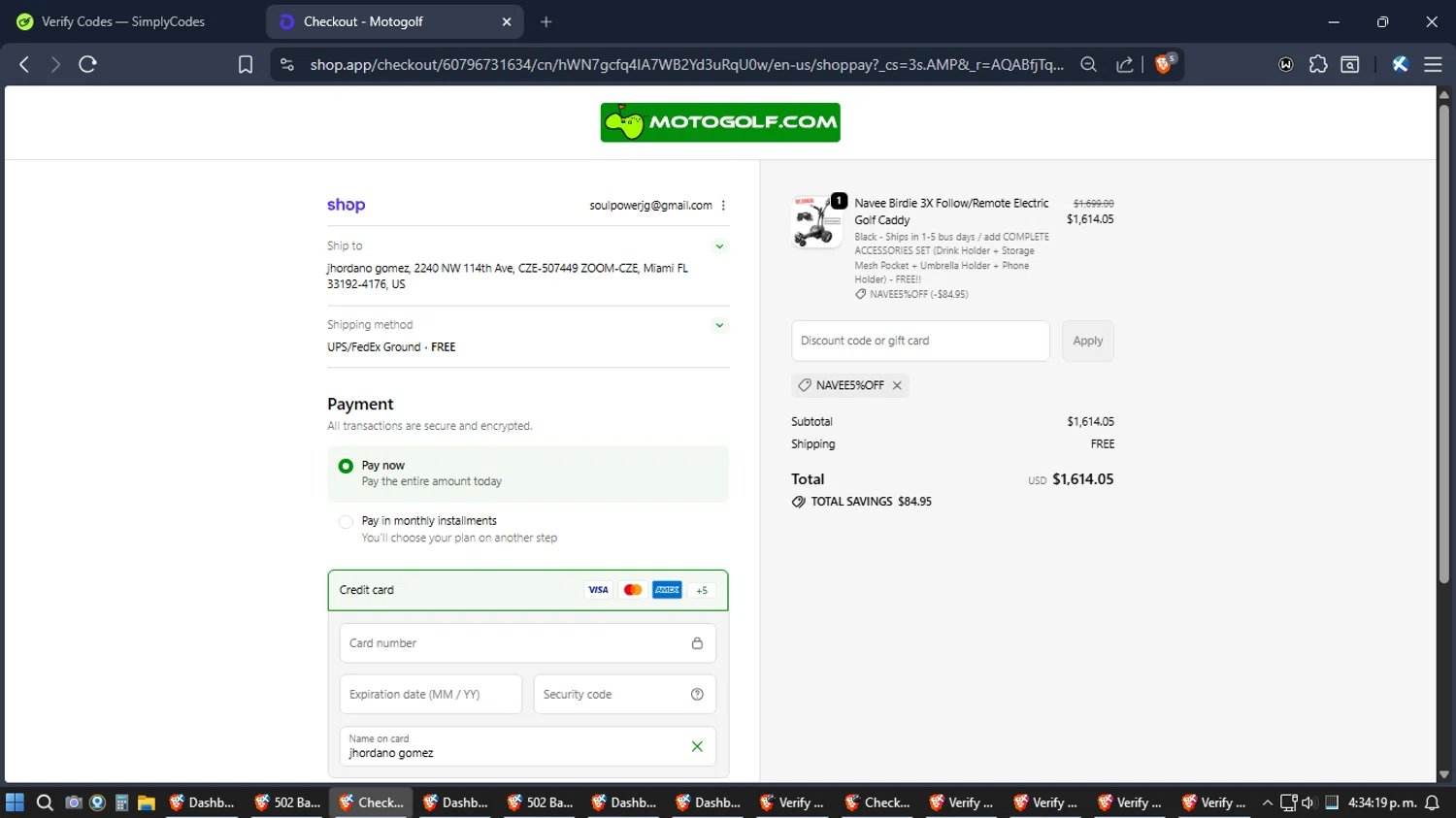Click the bold Total amount $1,614.05

click(x=1082, y=479)
